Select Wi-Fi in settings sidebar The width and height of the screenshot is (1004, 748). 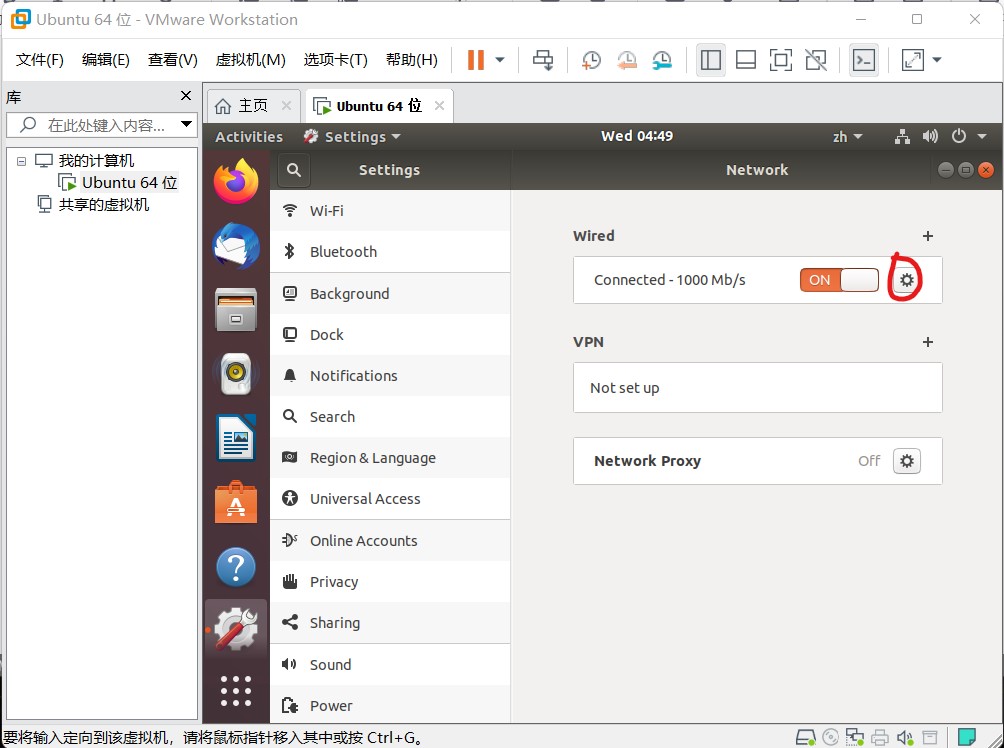pos(390,211)
